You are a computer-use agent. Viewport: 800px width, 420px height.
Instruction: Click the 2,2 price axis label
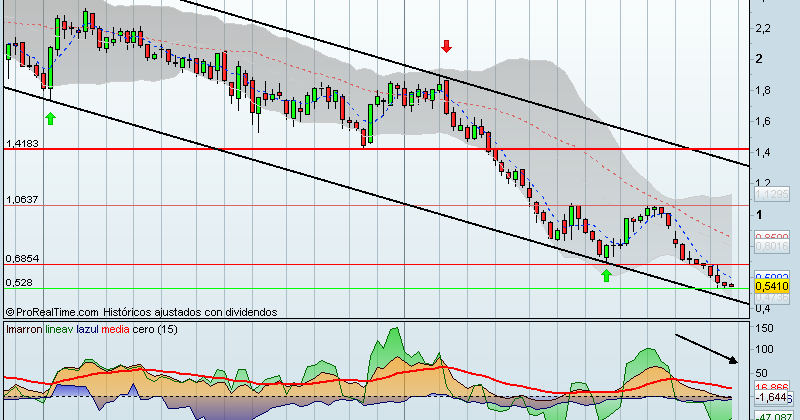click(763, 29)
